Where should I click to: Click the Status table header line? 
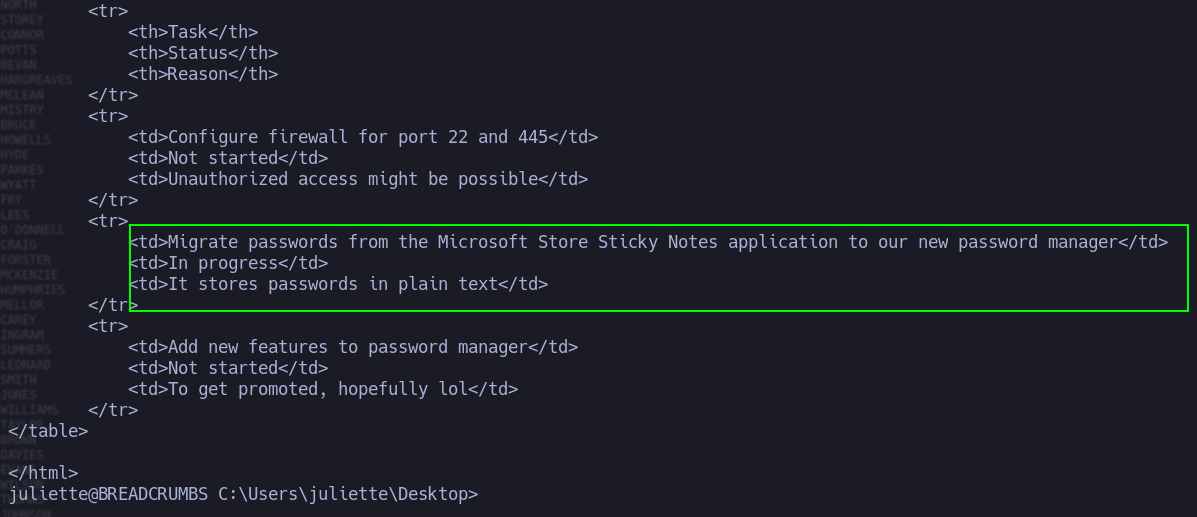click(203, 53)
